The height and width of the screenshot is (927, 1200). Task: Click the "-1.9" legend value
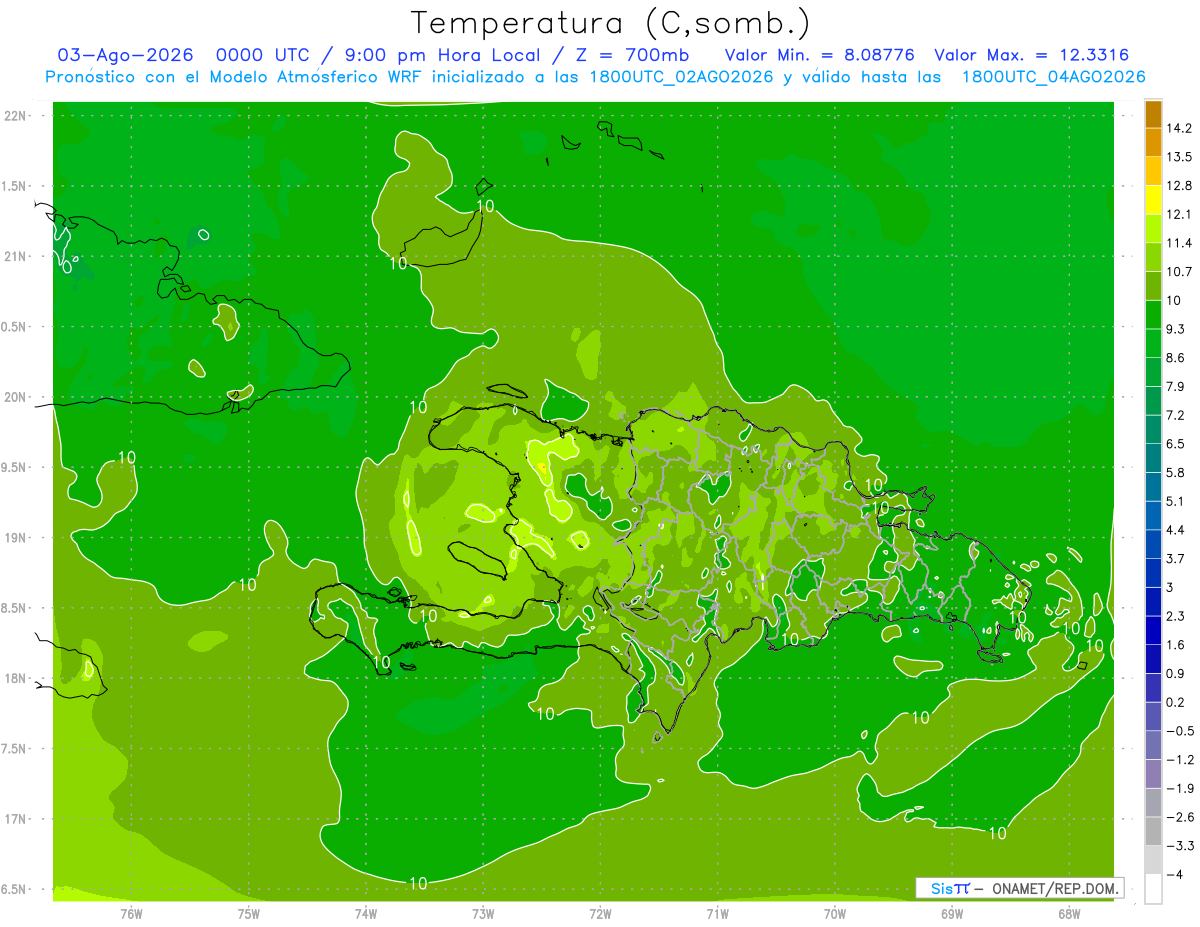[1179, 788]
